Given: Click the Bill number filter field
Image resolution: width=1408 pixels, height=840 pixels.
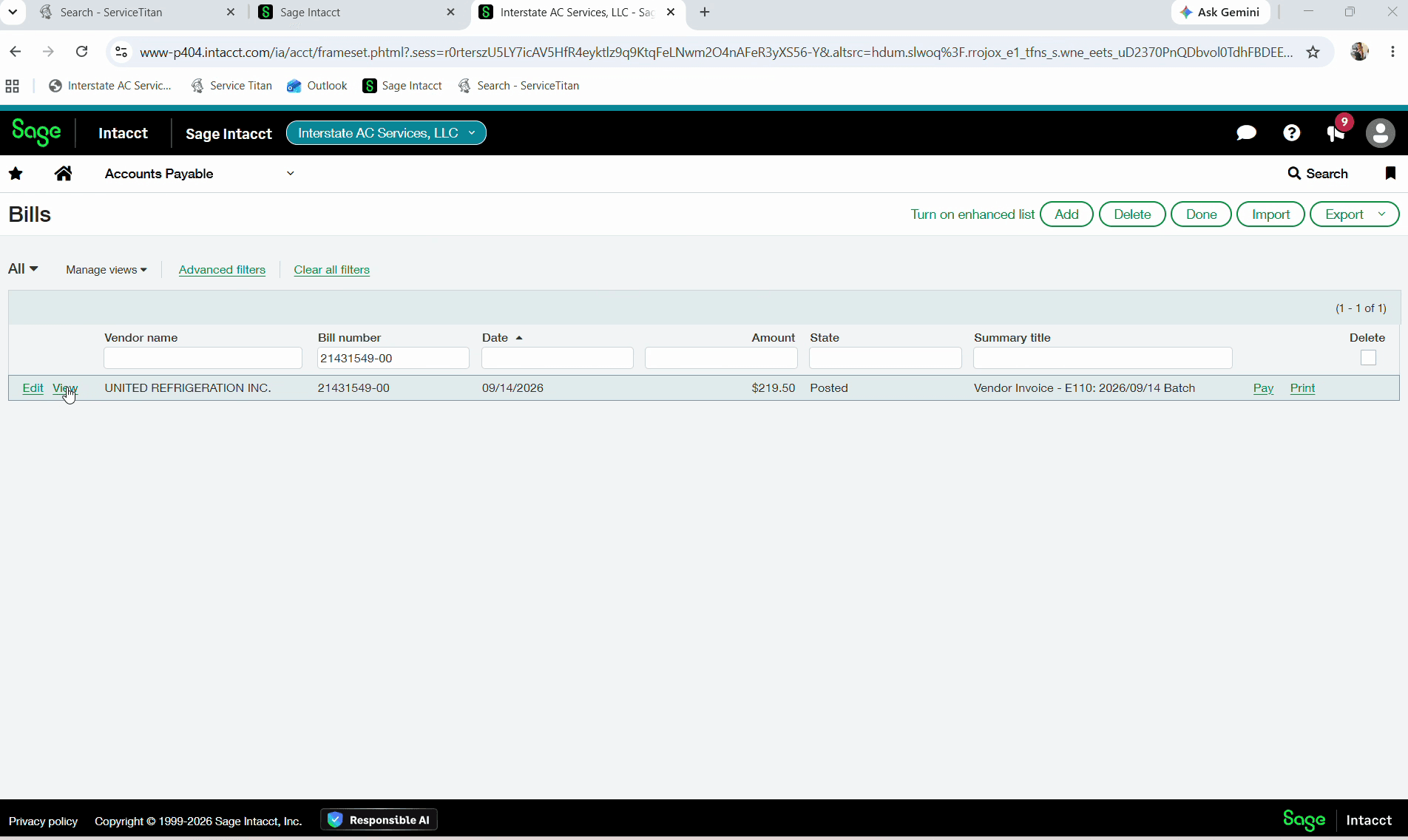Looking at the screenshot, I should [x=393, y=358].
